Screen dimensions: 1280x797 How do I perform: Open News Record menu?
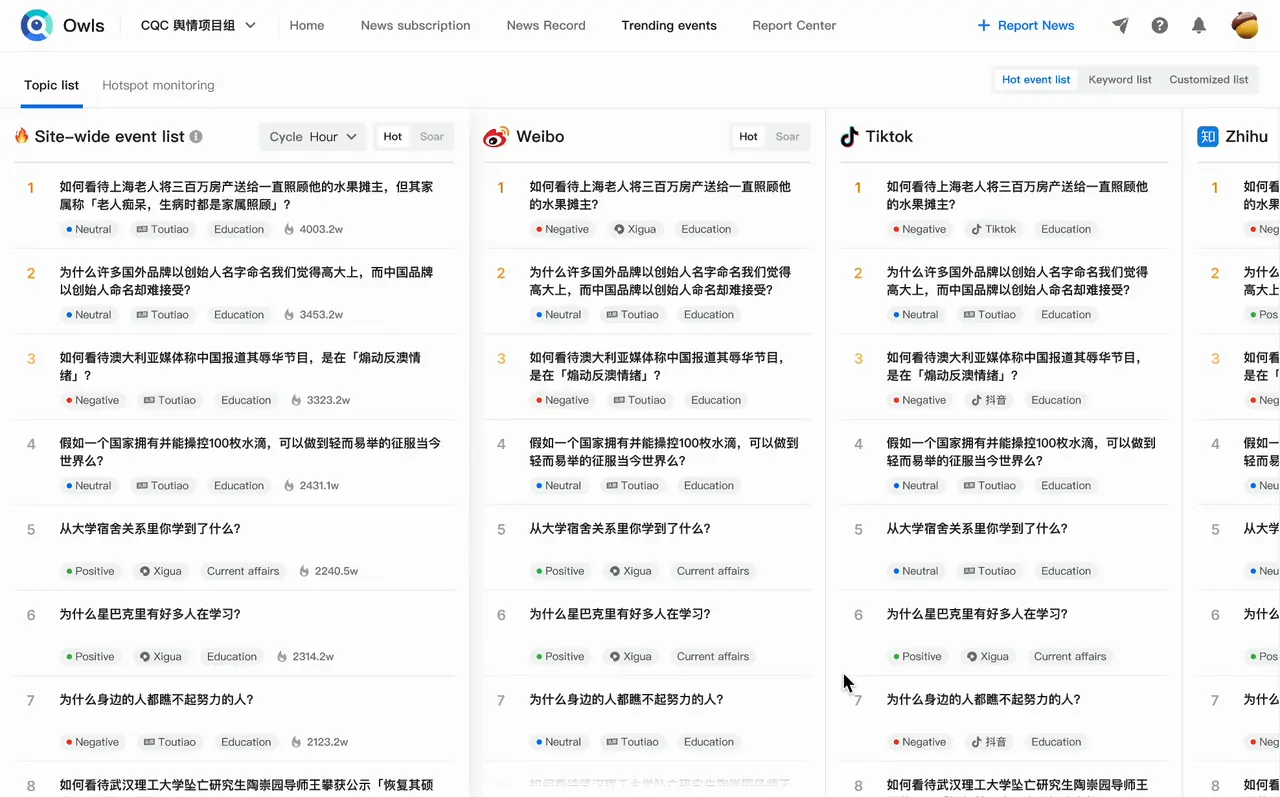pos(546,25)
